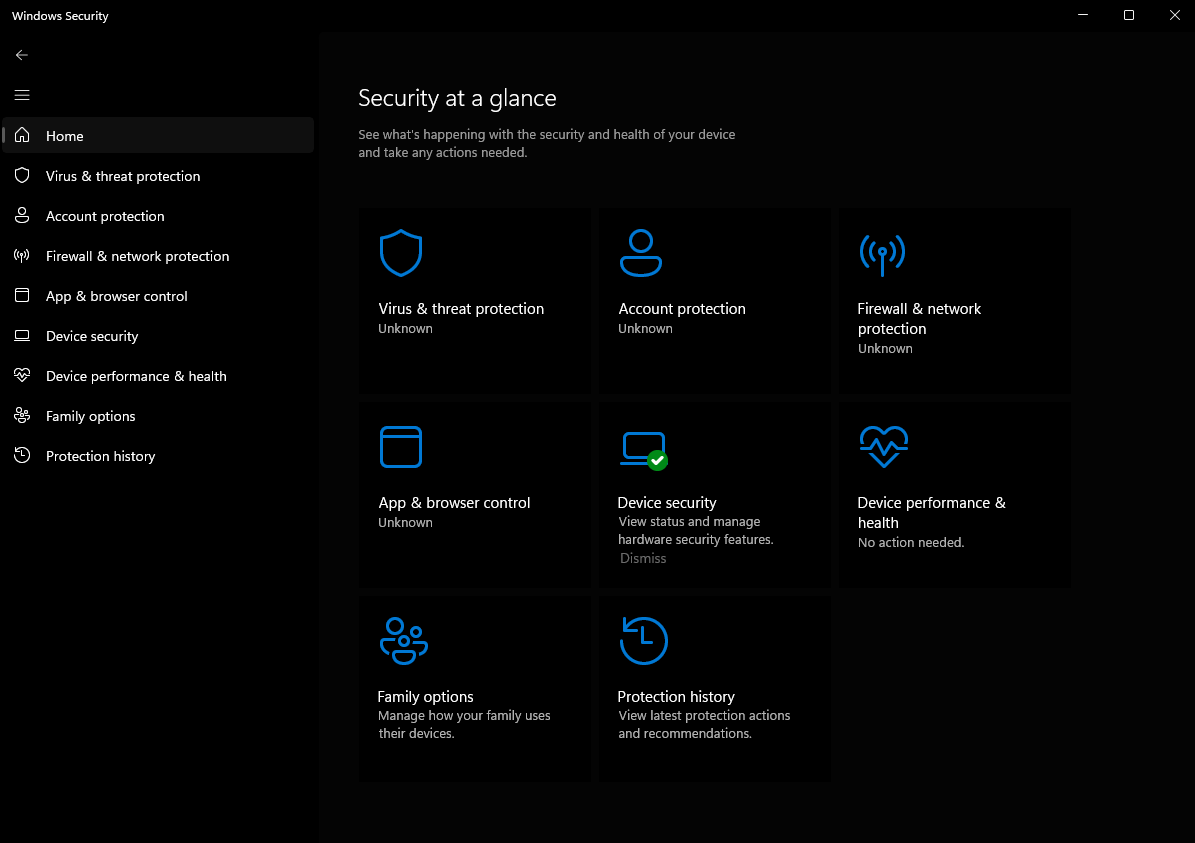Close the Windows Security window
Viewport: 1195px width, 843px height.
click(1174, 15)
